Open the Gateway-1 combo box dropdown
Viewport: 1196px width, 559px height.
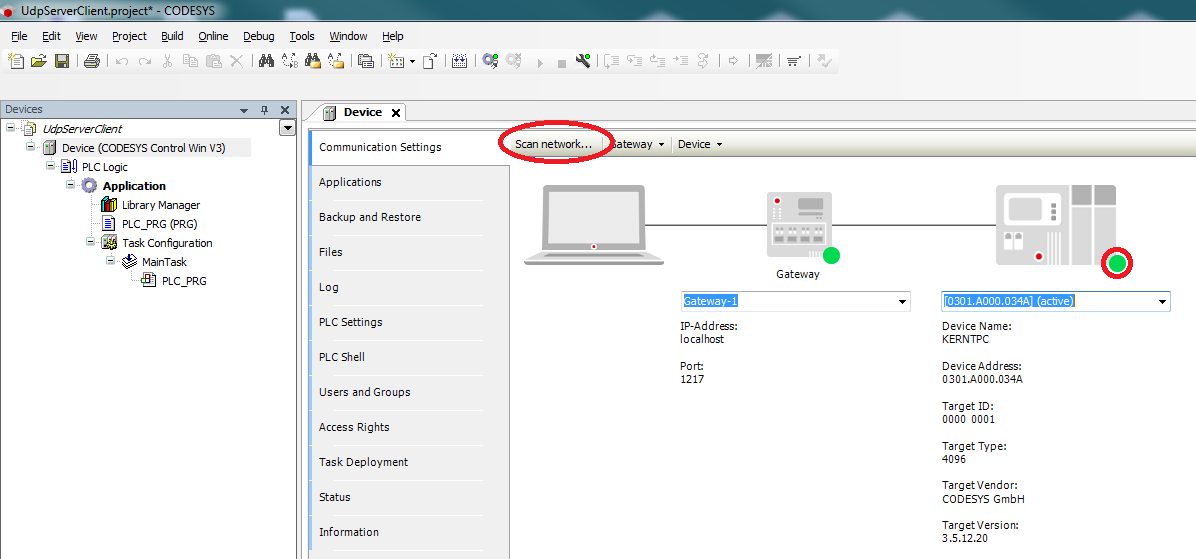[x=902, y=301]
